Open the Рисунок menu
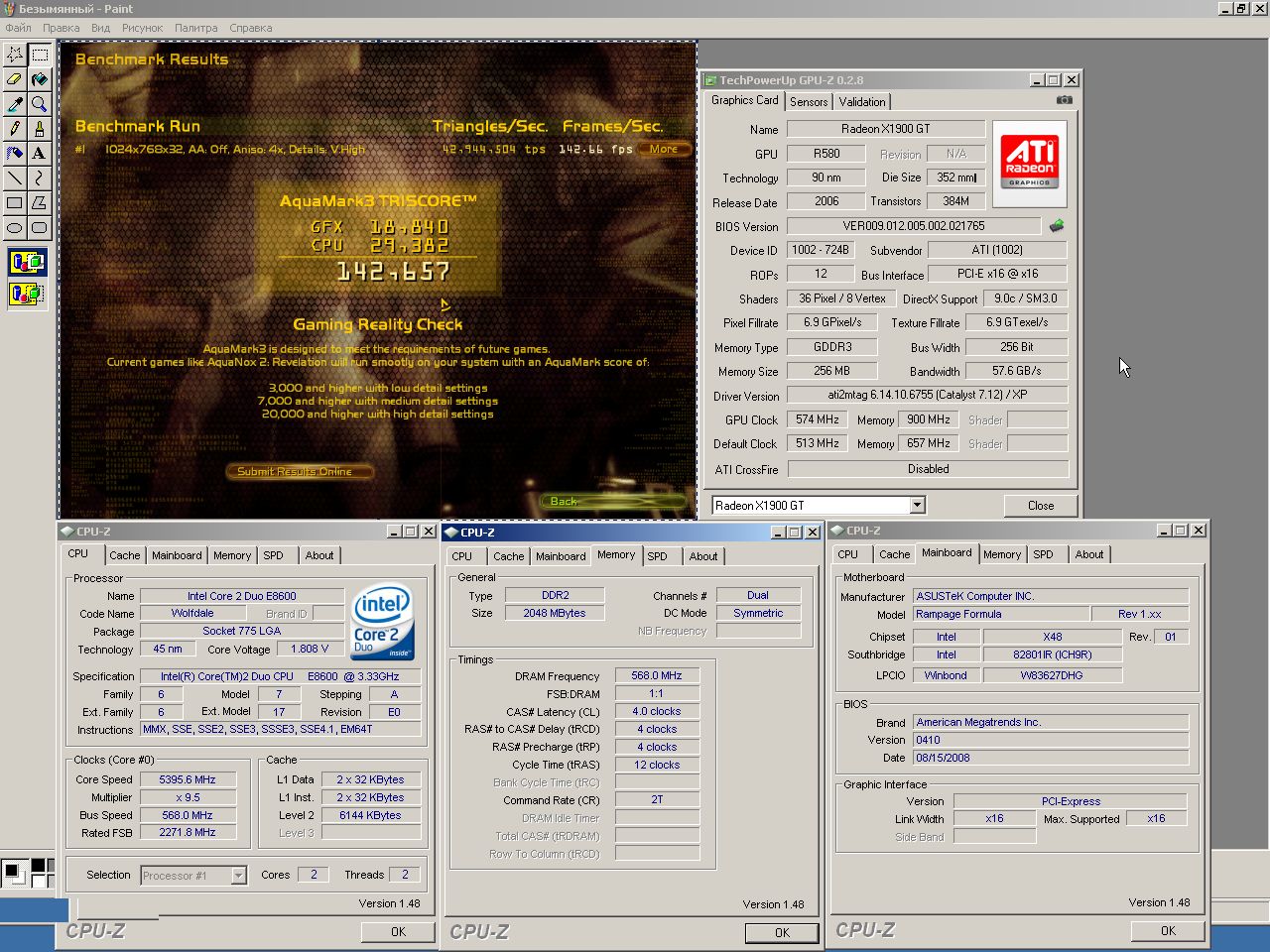 click(x=142, y=28)
